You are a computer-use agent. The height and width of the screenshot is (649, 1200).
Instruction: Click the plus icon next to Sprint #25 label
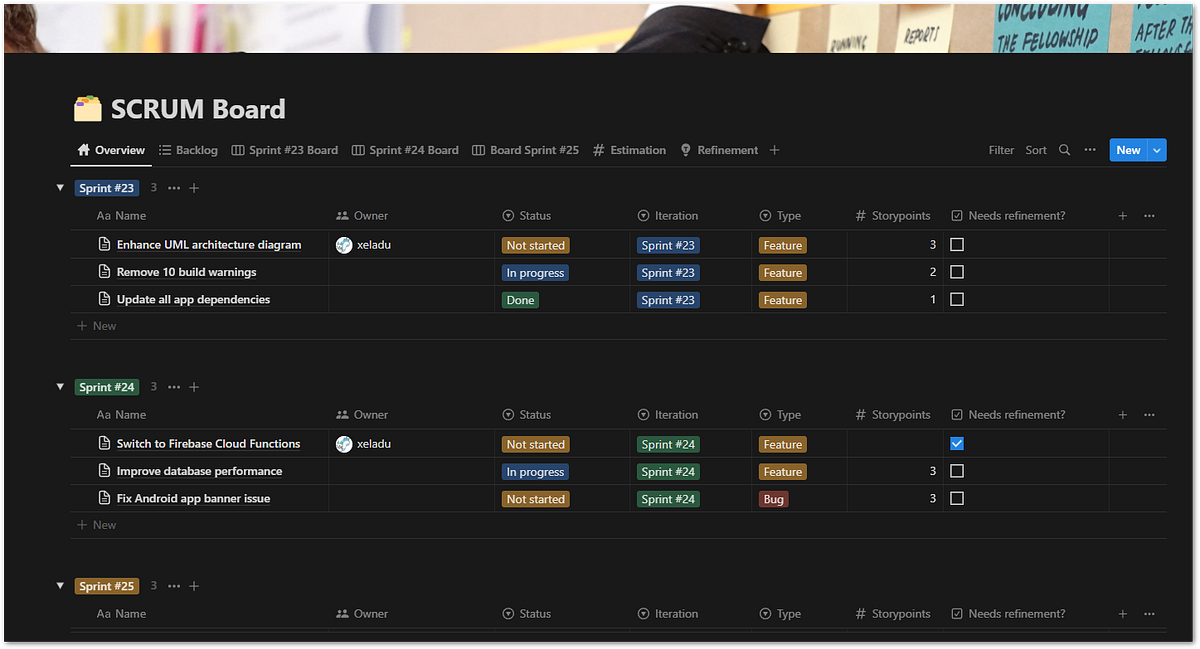coord(194,586)
